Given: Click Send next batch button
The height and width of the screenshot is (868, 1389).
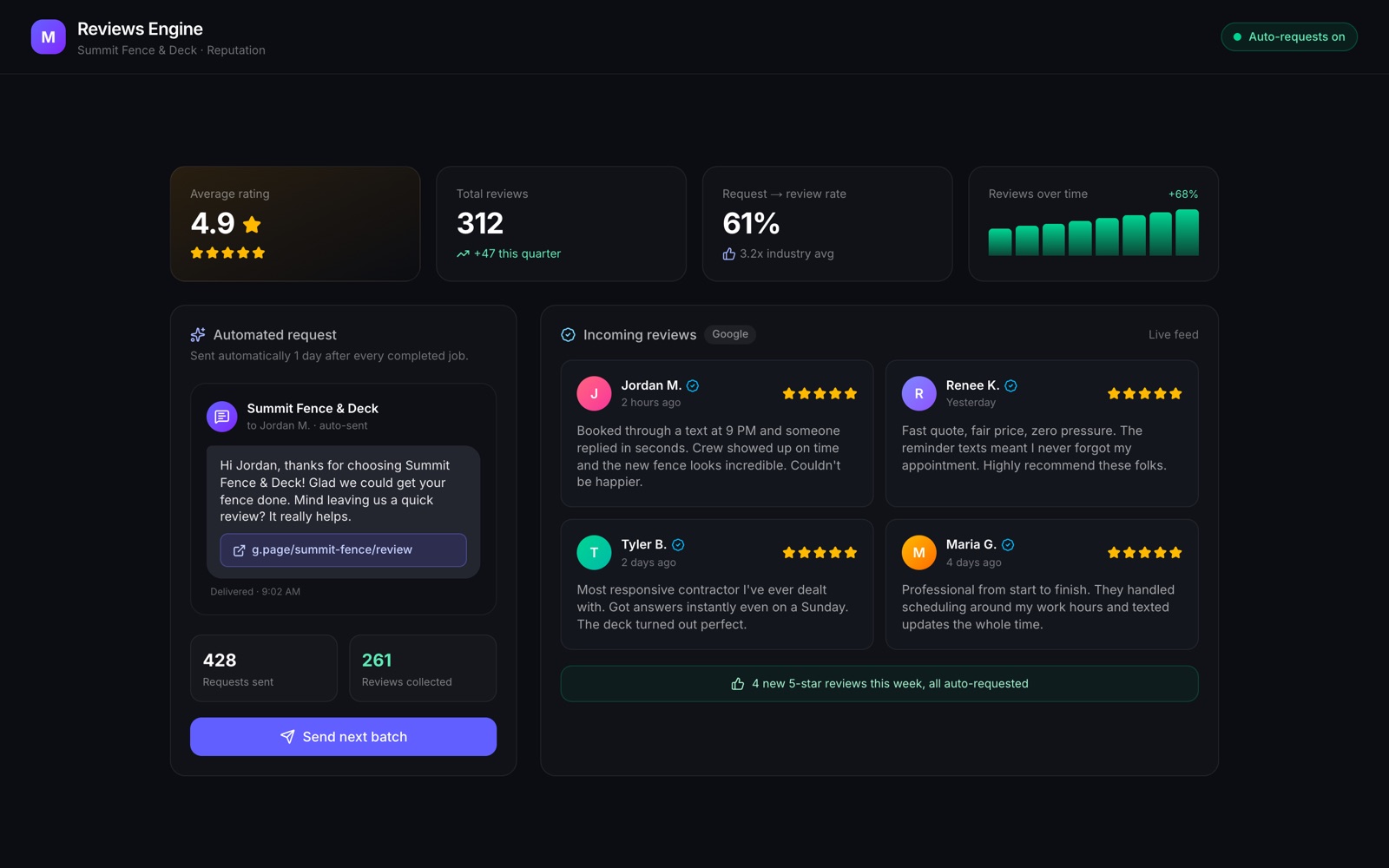Looking at the screenshot, I should (343, 737).
